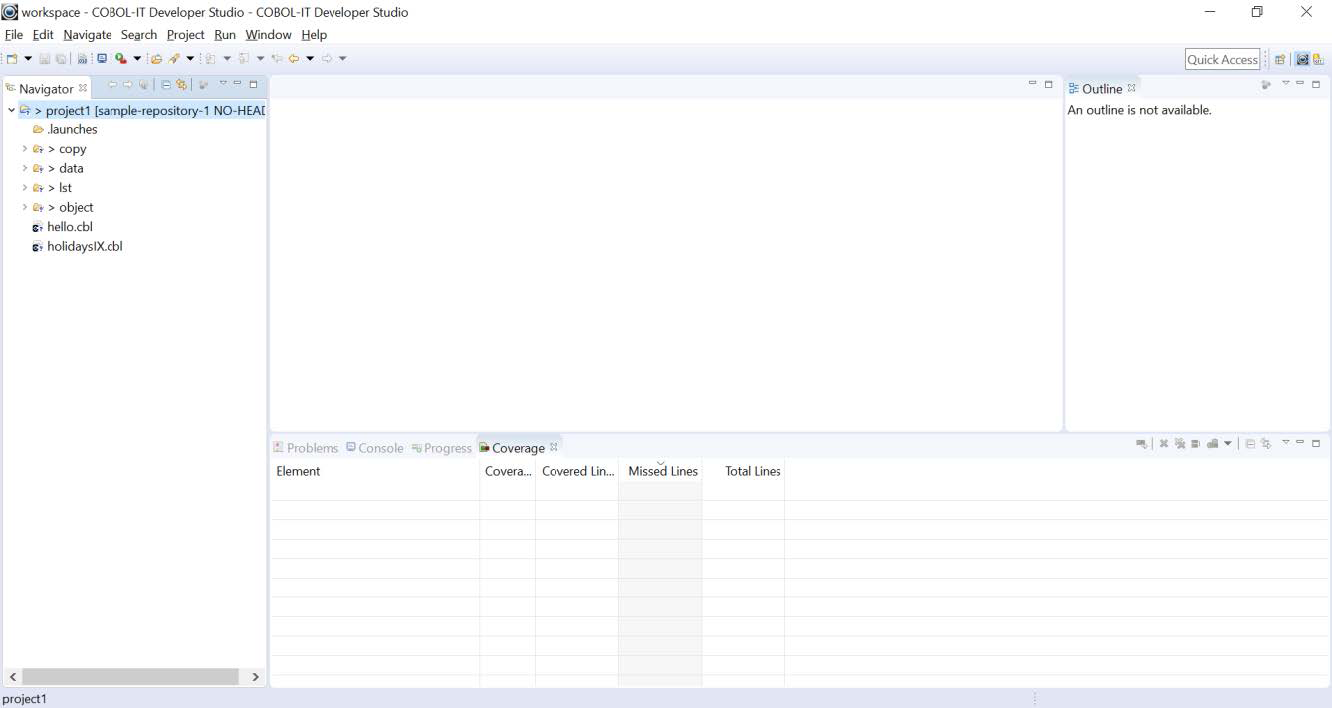This screenshot has height=708, width=1332.
Task: Switch to the Console tab
Action: pos(374,448)
